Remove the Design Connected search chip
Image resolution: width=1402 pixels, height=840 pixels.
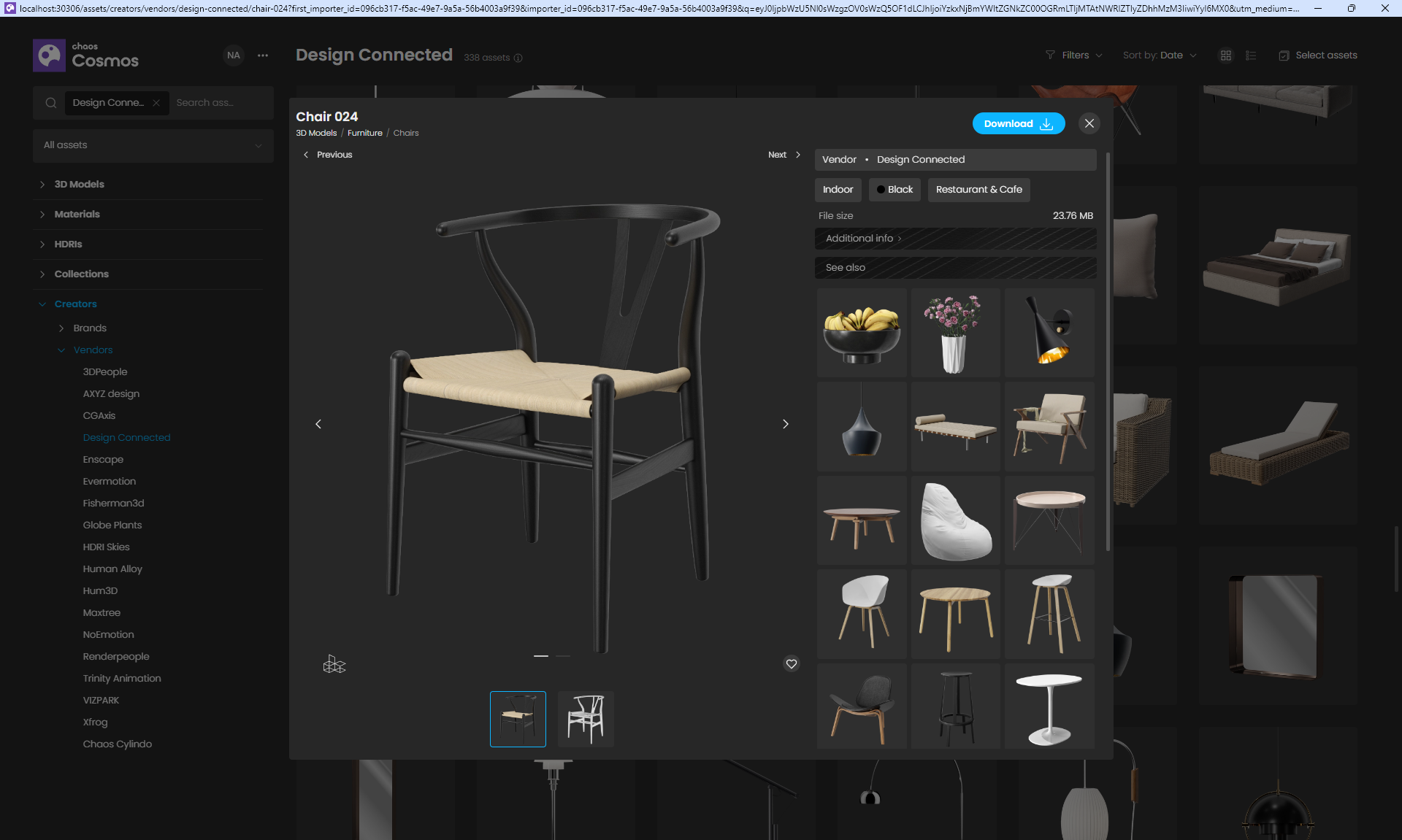click(x=156, y=103)
